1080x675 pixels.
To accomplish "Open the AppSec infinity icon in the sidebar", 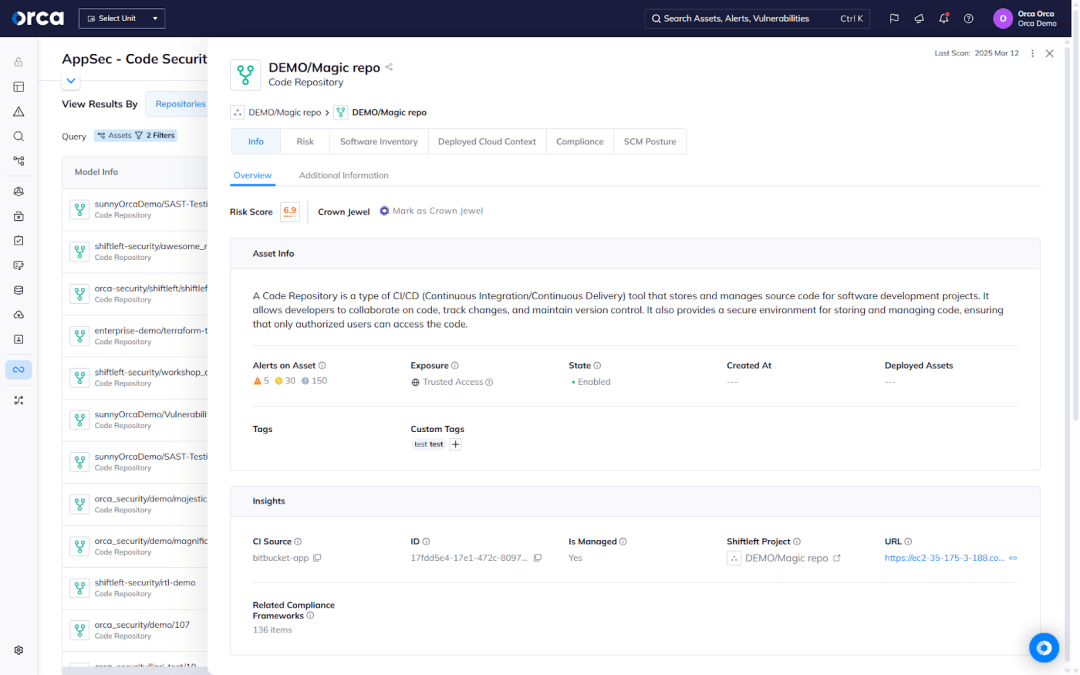I will [19, 370].
